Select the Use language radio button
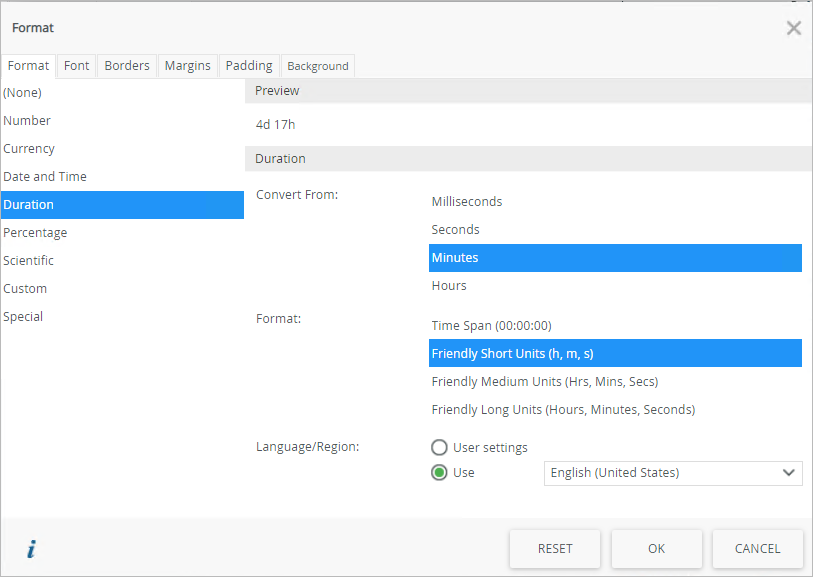The image size is (813, 577). click(x=439, y=473)
